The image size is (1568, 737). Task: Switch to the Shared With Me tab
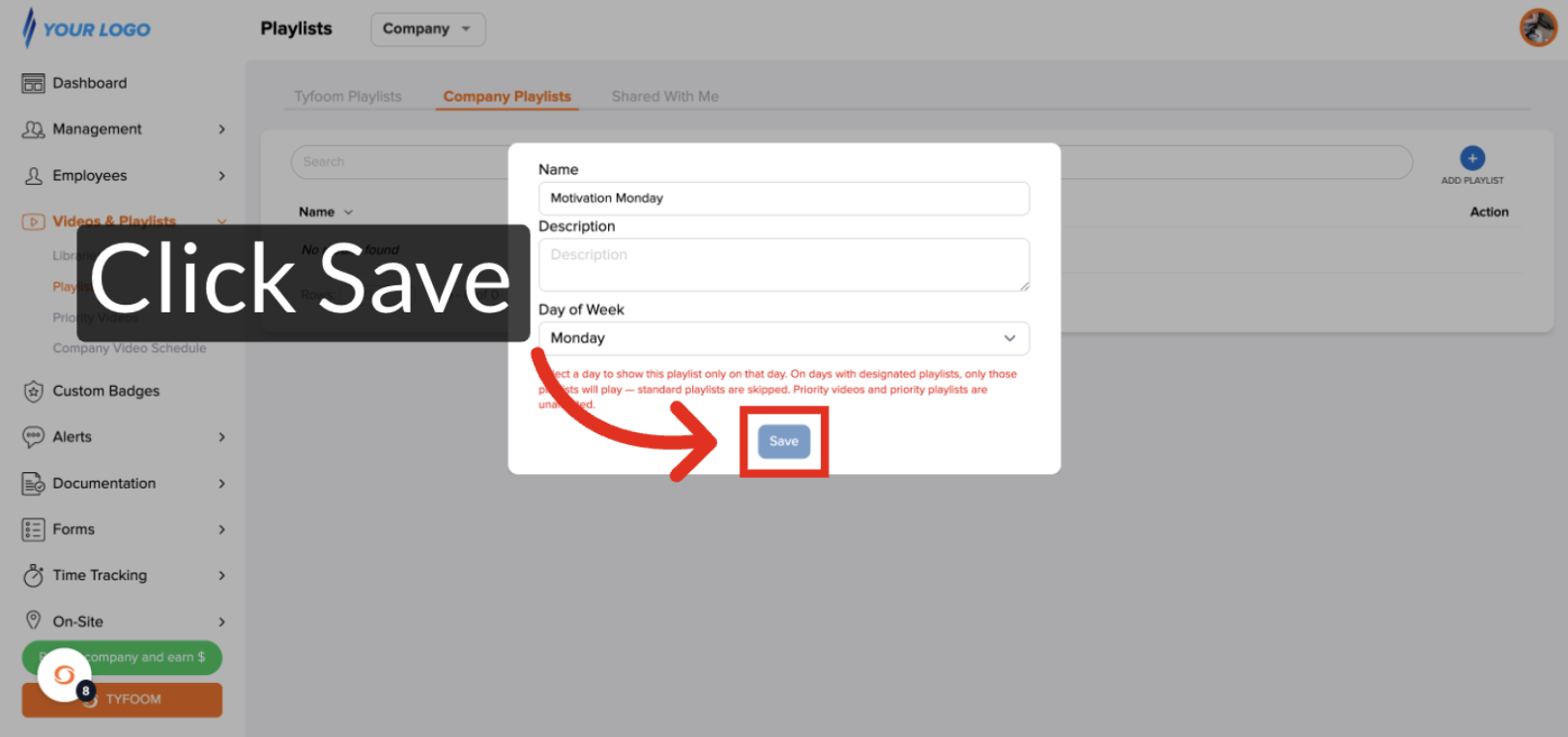[x=664, y=97]
